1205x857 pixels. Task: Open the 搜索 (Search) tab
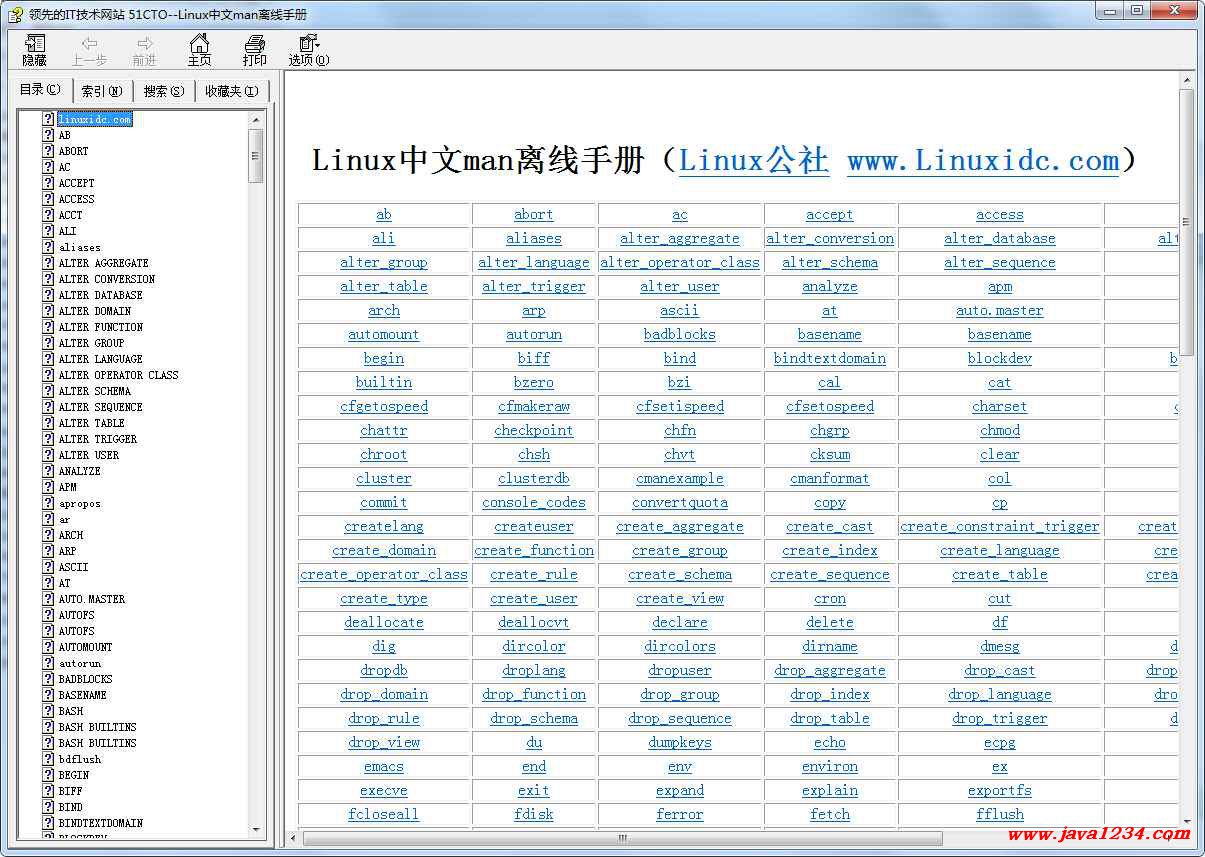tap(164, 91)
